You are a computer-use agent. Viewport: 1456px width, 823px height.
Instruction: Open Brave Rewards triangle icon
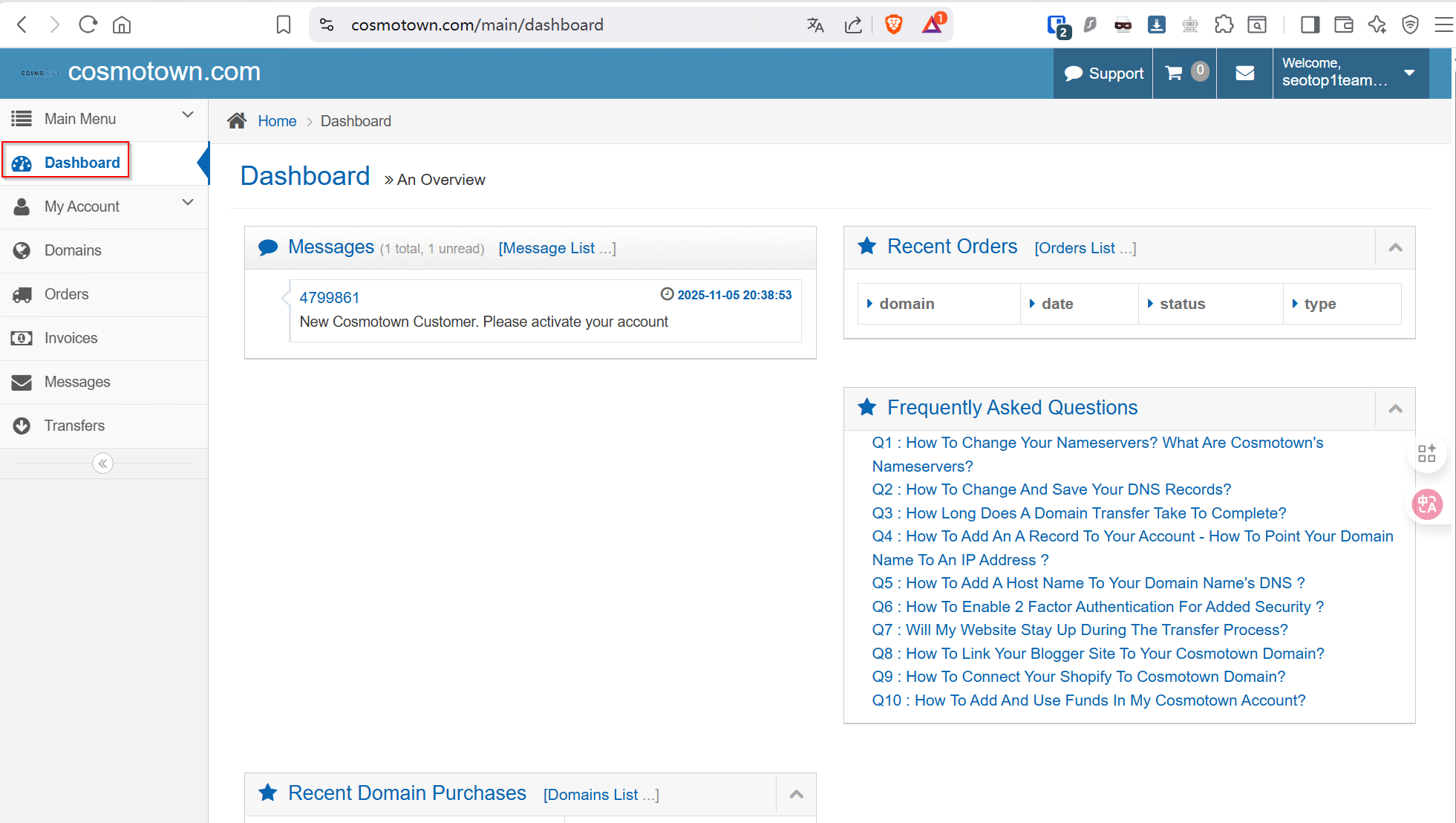click(933, 25)
